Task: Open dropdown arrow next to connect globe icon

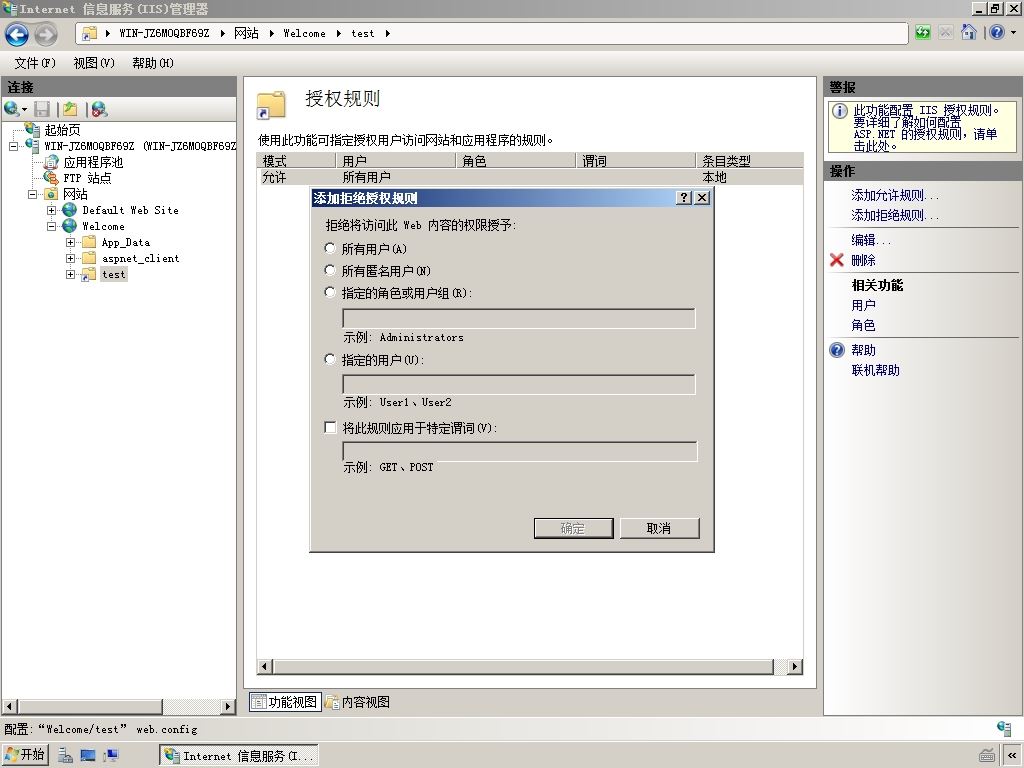Action: click(25, 110)
